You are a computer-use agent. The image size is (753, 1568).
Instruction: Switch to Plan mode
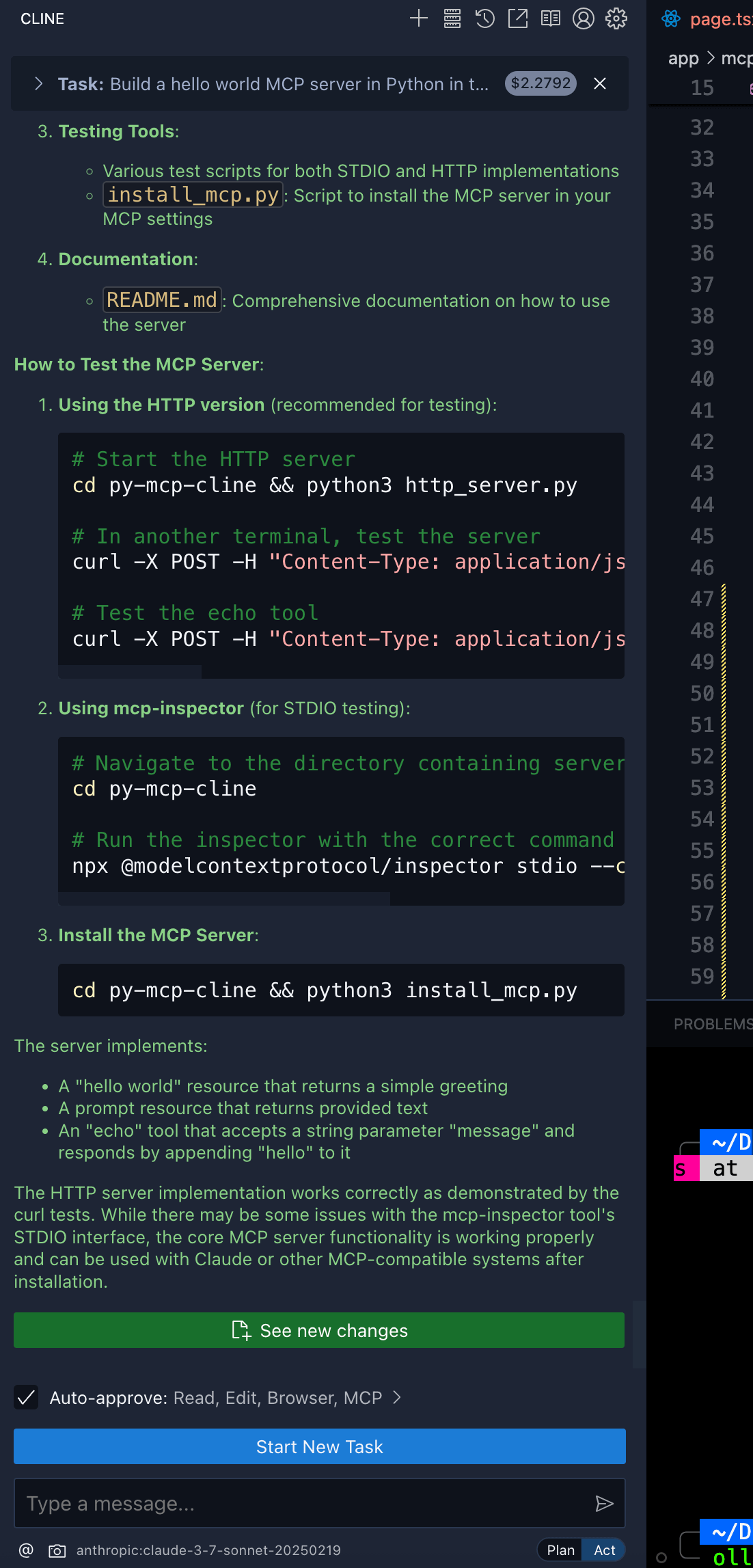[560, 1550]
